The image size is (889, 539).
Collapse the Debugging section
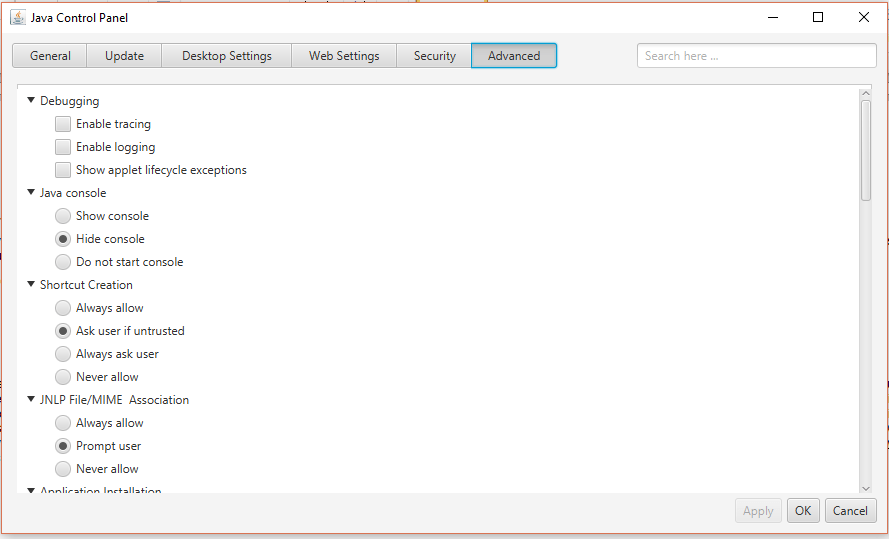(31, 100)
